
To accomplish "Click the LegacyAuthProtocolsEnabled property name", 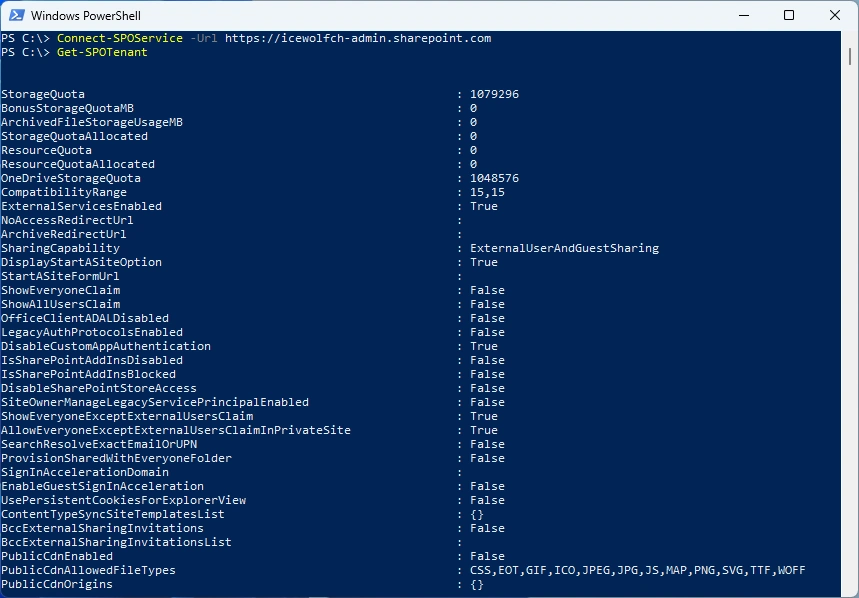I will (92, 332).
